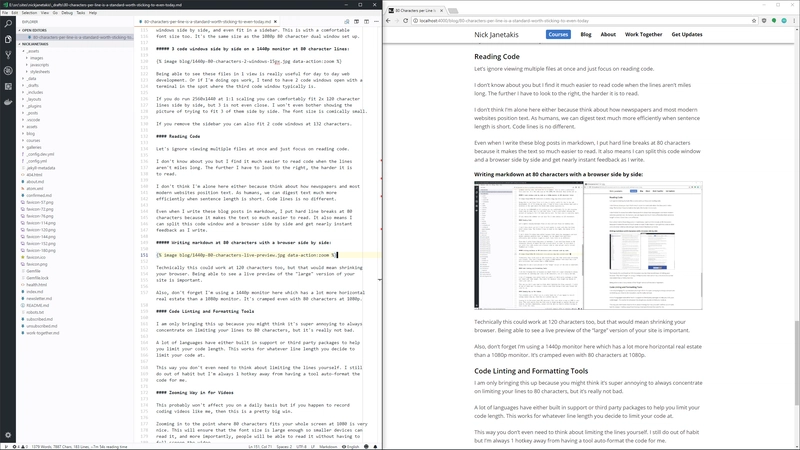Expand the _posts folder
The width and height of the screenshot is (800, 450).
[32, 113]
